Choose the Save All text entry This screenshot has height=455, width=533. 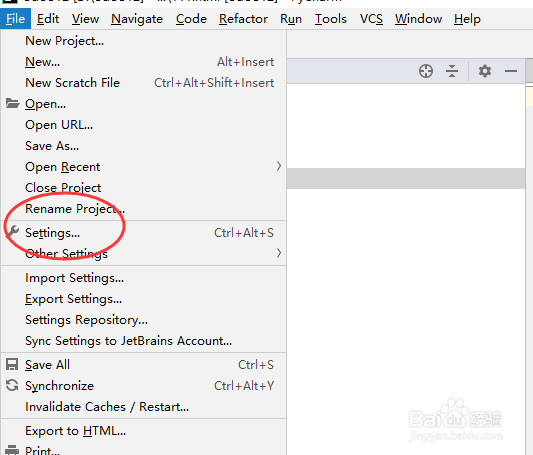point(47,365)
